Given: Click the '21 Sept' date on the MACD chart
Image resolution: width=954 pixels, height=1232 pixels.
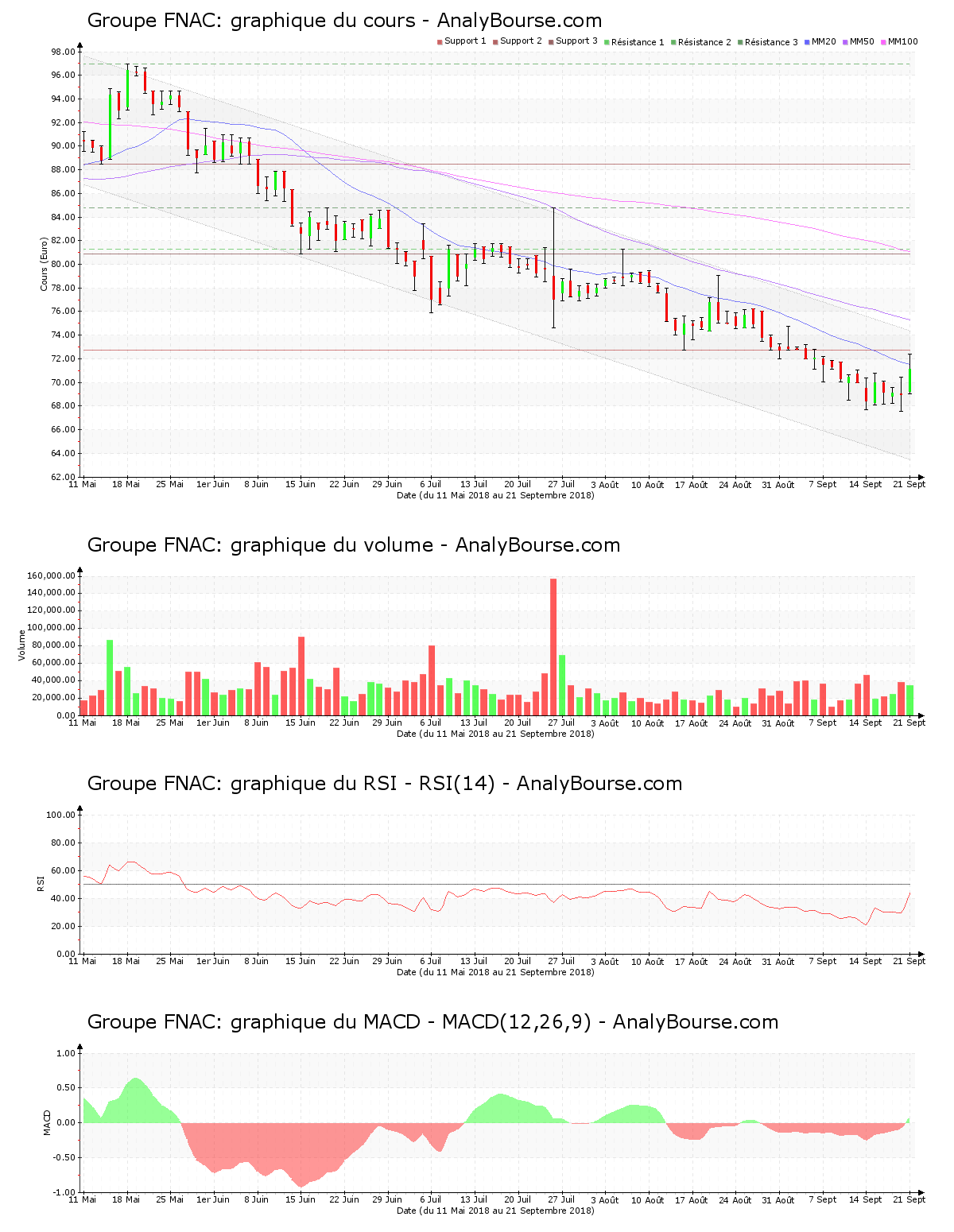Looking at the screenshot, I should pos(909,1199).
